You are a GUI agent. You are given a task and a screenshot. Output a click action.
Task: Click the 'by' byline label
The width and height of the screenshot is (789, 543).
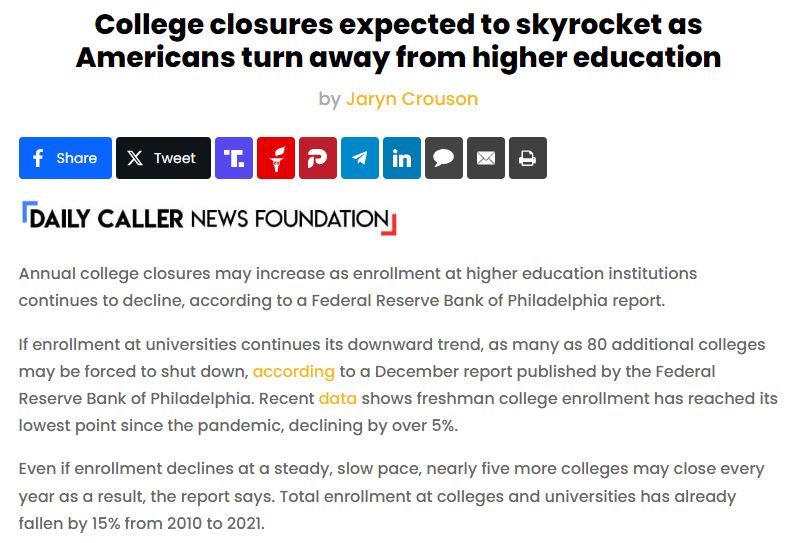click(x=330, y=99)
